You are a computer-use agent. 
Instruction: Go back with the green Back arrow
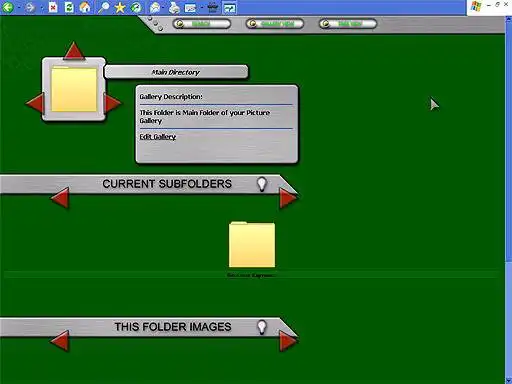8,7
